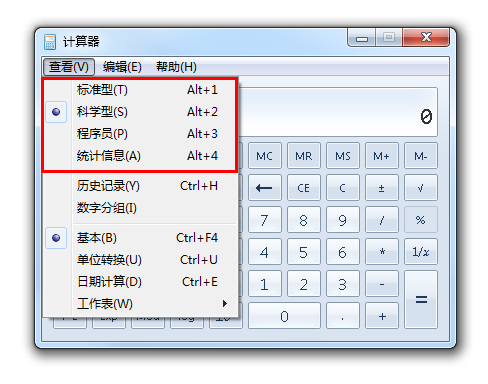Click the wide 0 digit key

coord(284,316)
